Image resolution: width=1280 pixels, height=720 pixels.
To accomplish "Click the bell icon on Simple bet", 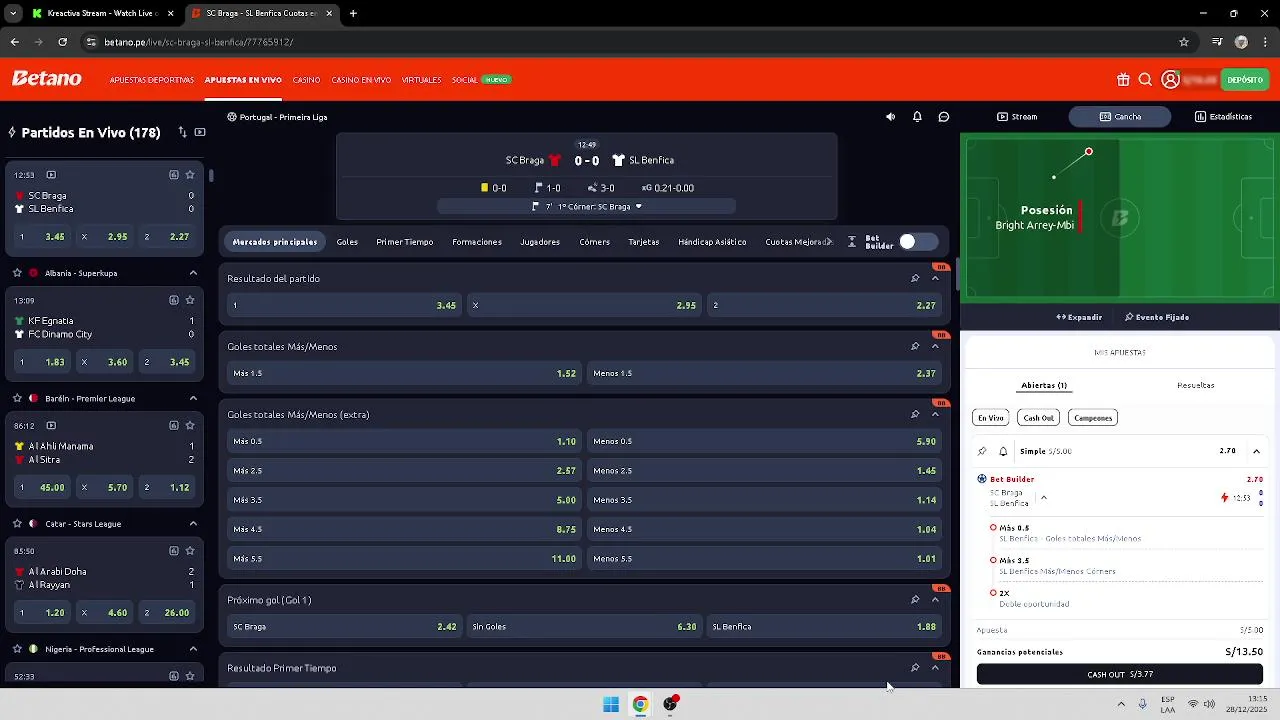I will point(1003,451).
